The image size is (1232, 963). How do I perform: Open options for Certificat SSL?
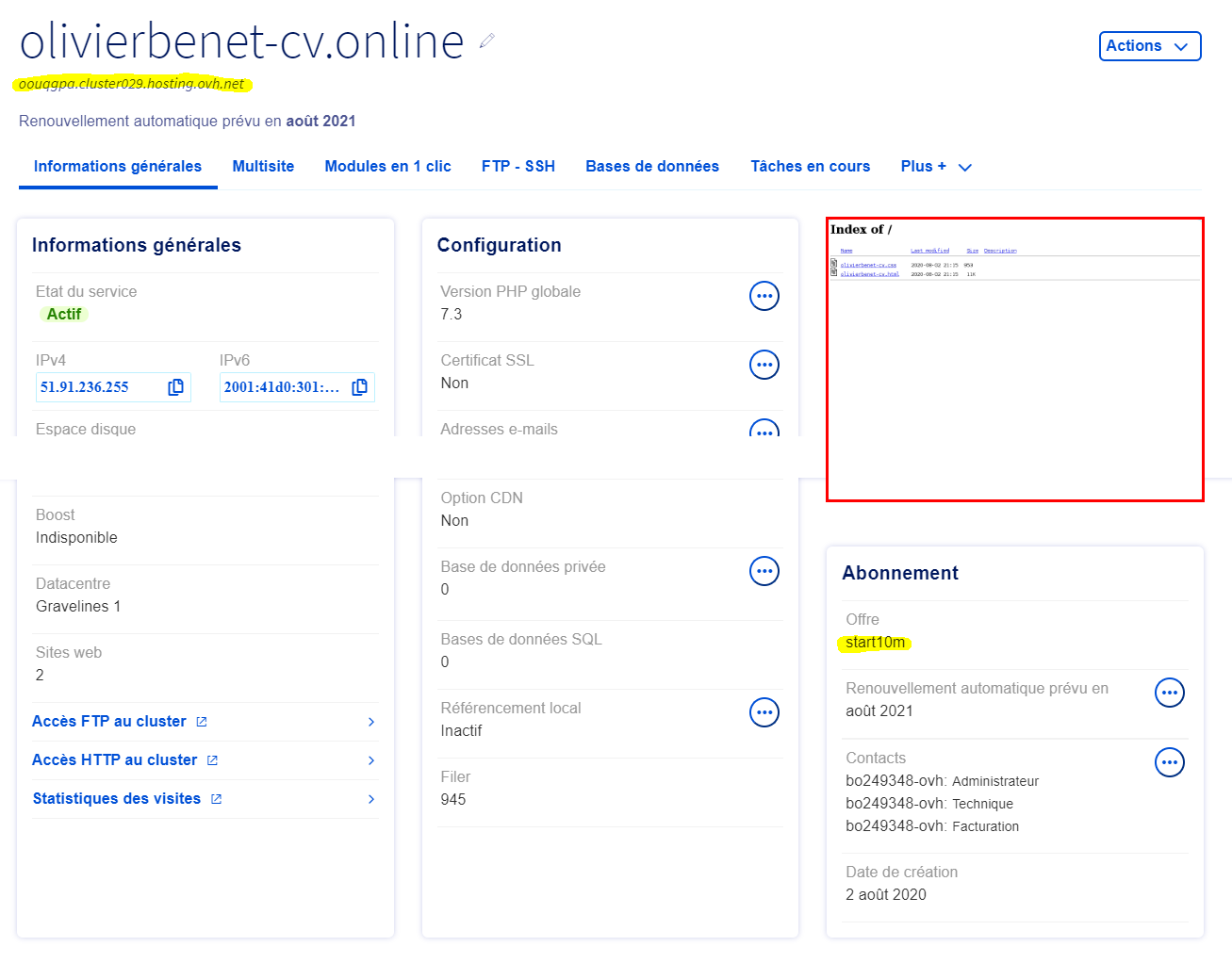click(764, 365)
